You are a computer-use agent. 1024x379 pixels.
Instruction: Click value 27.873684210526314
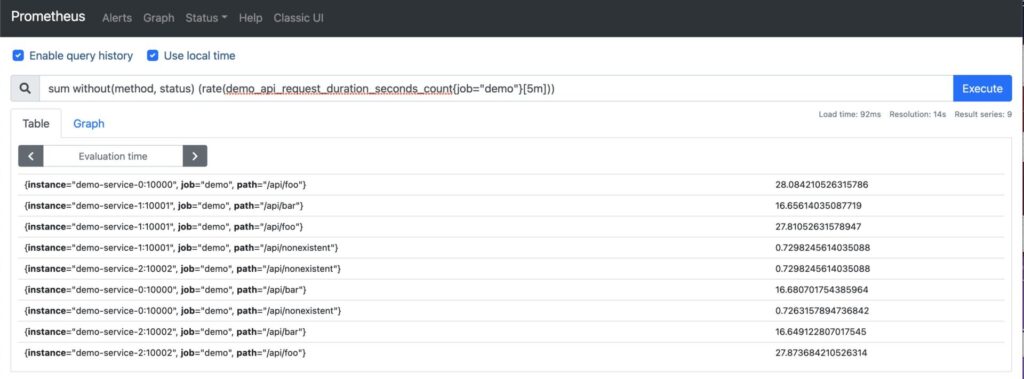pos(822,353)
